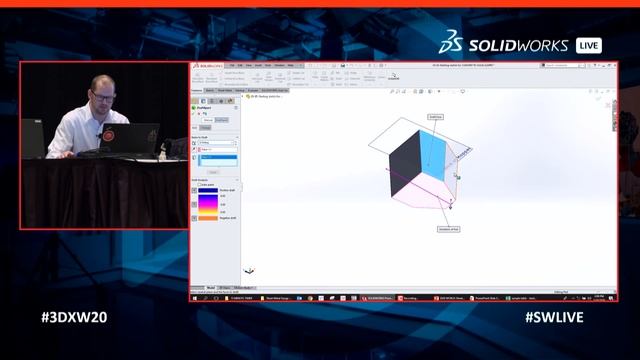The width and height of the screenshot is (640, 360).
Task: Click the neutral plane selection field
Action: (218, 150)
